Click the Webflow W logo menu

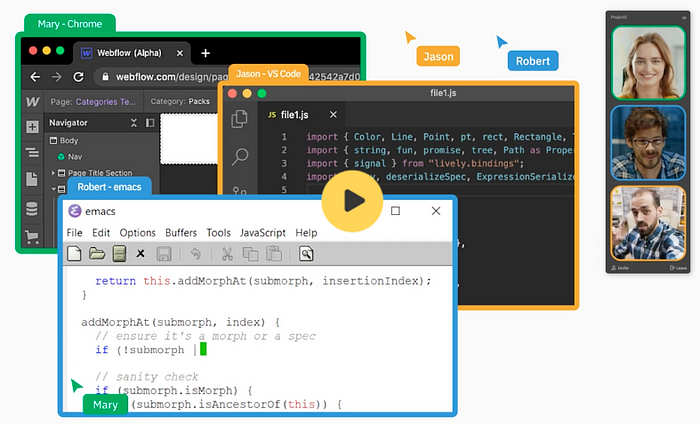click(x=32, y=102)
